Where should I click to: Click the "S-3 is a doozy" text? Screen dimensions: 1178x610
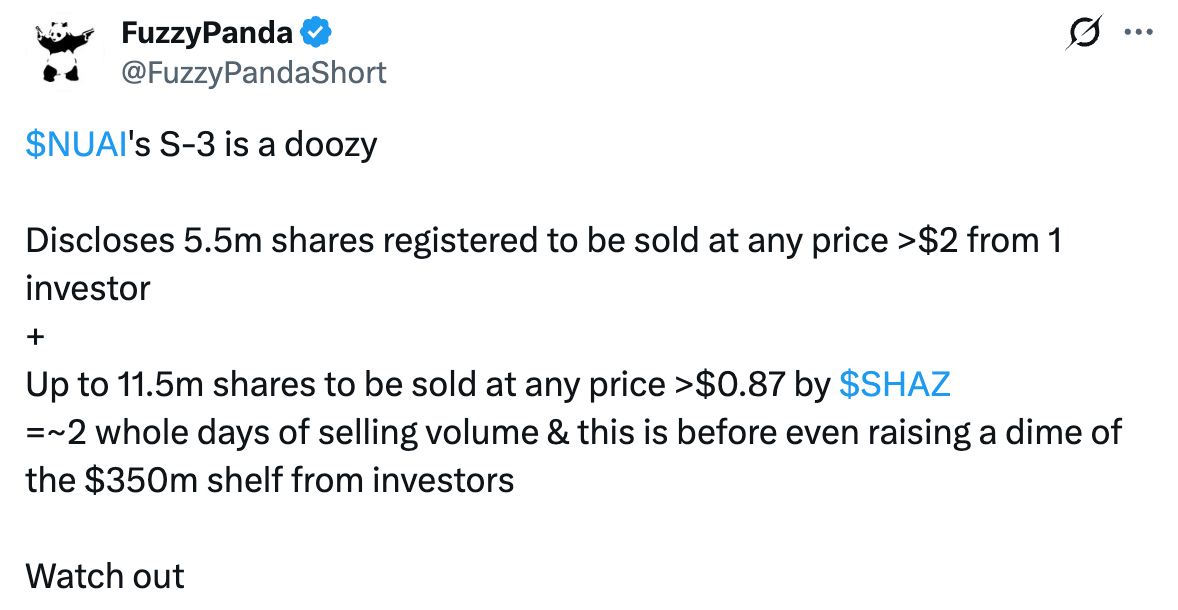(267, 145)
